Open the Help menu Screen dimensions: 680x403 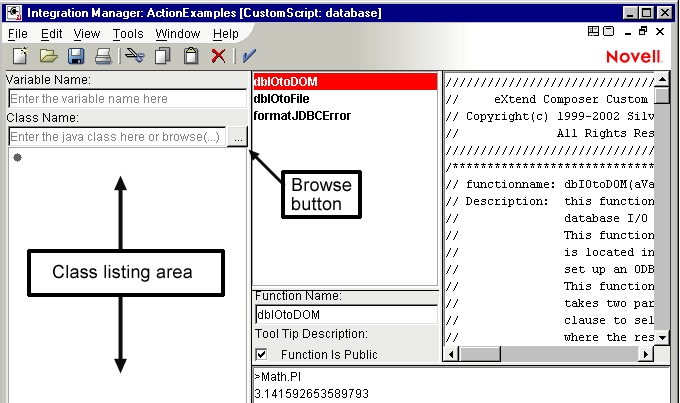[226, 34]
